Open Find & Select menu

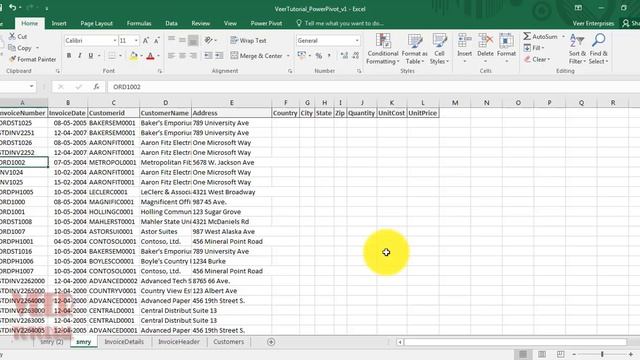point(598,49)
